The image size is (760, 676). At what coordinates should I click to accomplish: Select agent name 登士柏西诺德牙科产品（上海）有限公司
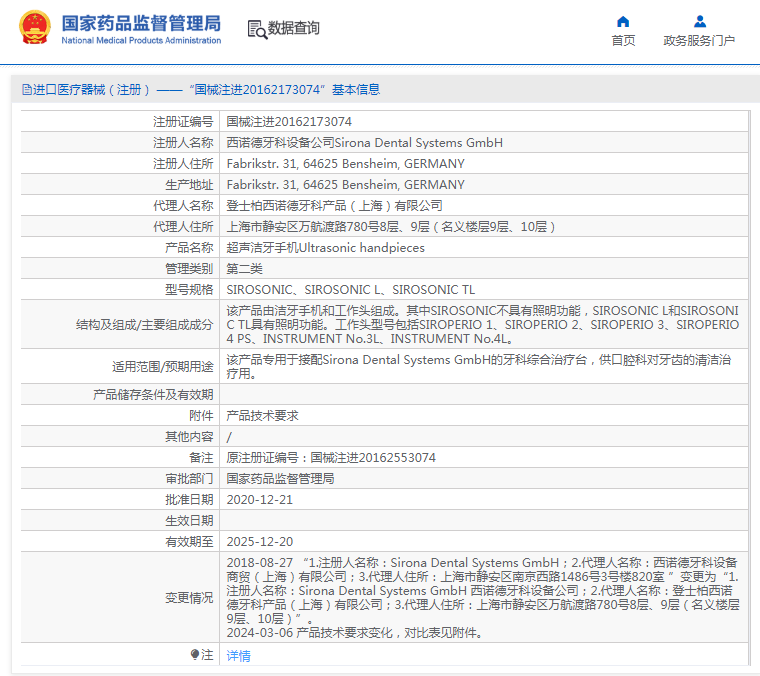click(334, 205)
